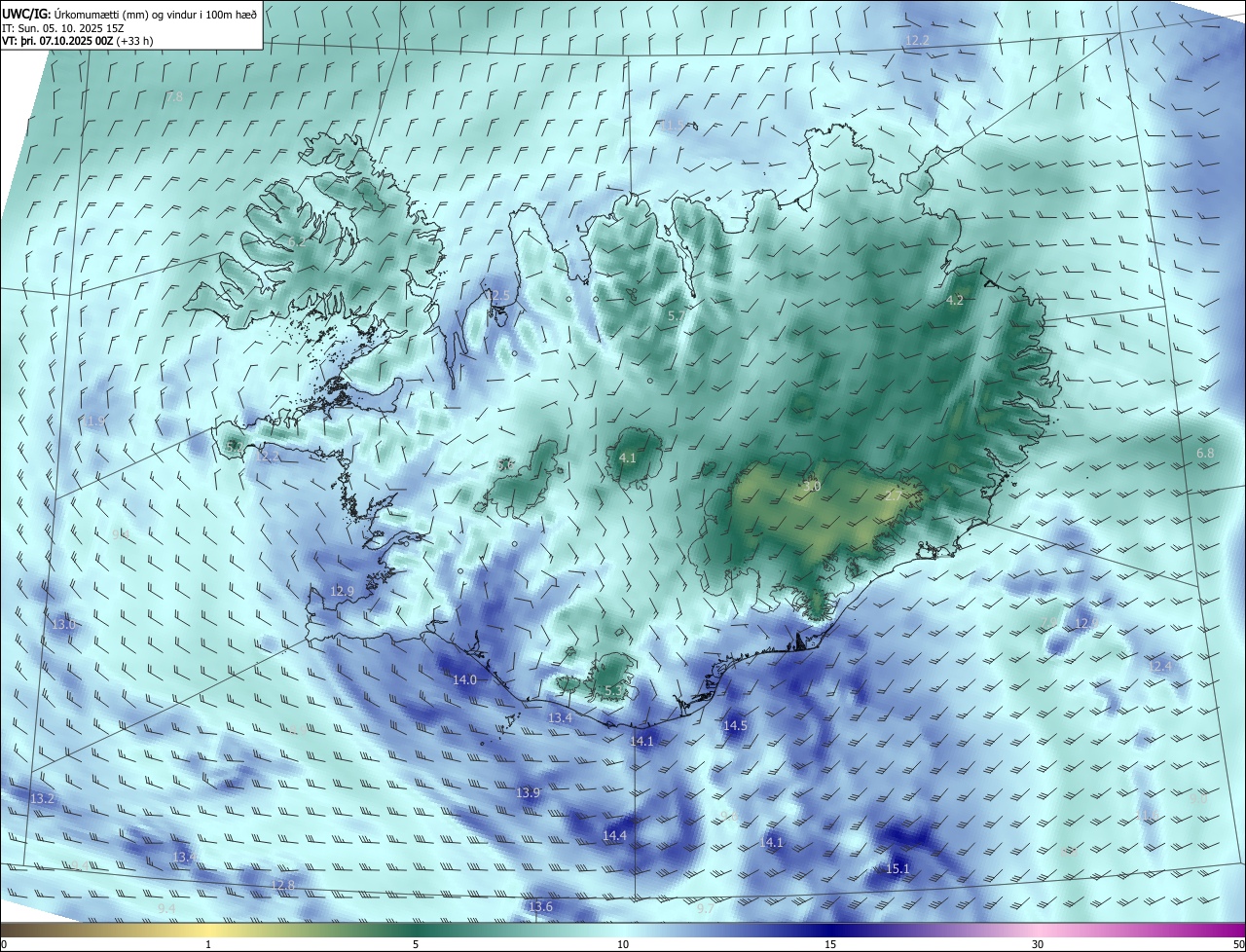Click the 13.2 value label over the sea

point(43,799)
